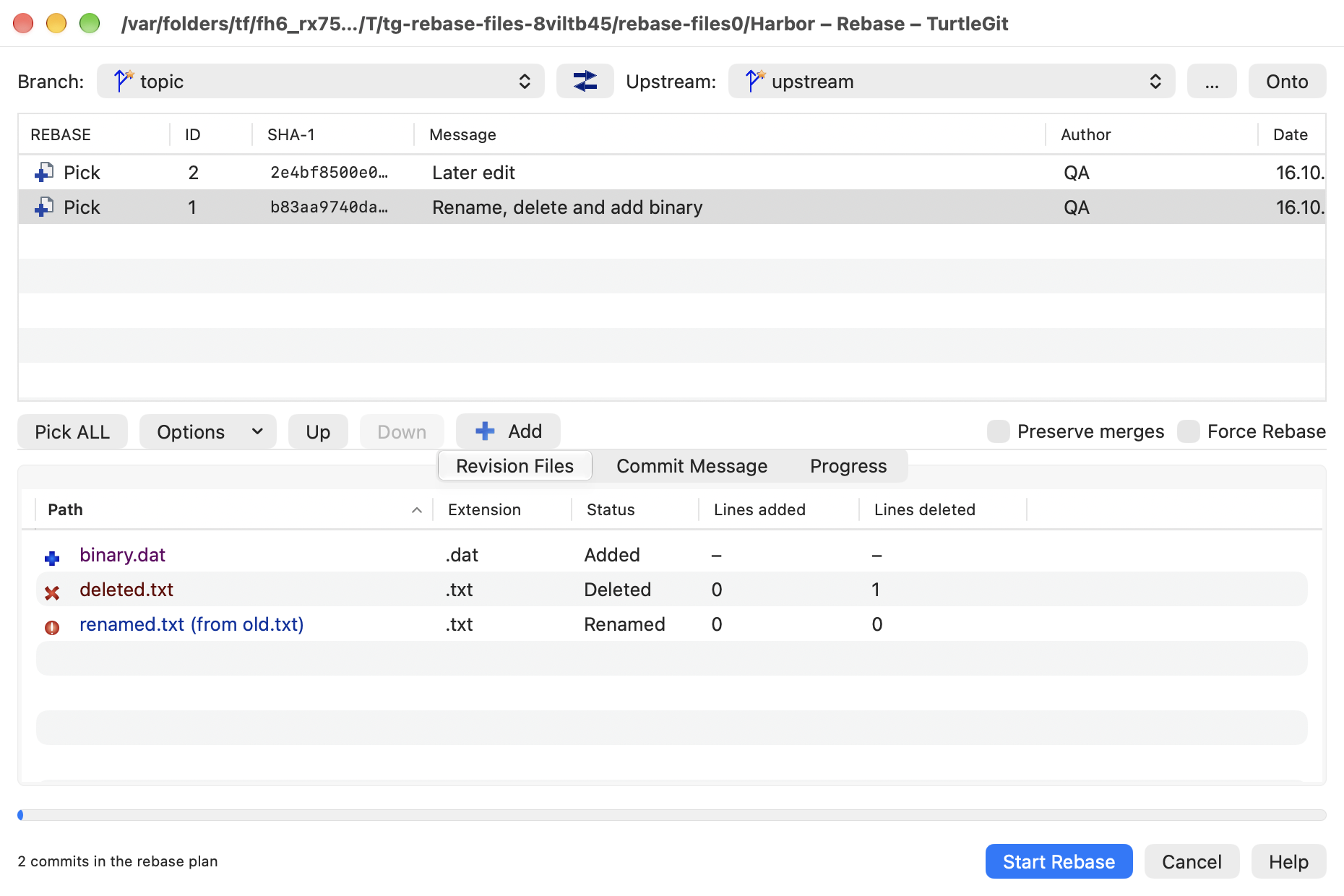Screen dimensions: 1344x896
Task: Open Help for rebase
Action: point(1288,861)
